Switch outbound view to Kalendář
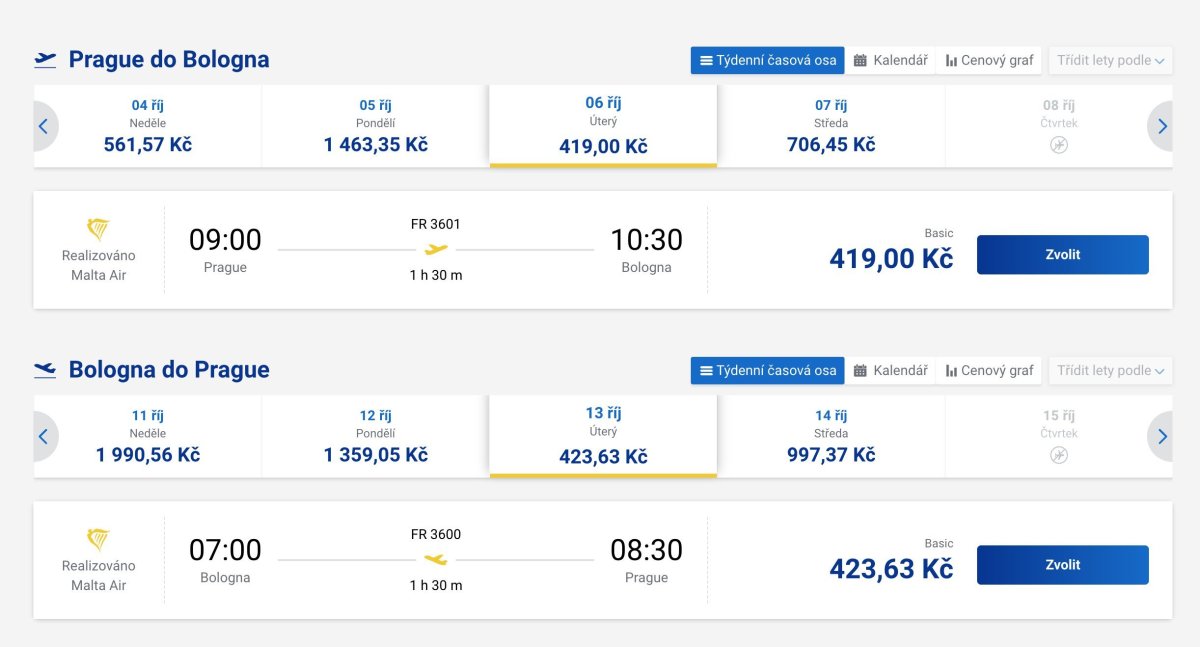This screenshot has width=1200, height=647. tap(890, 60)
